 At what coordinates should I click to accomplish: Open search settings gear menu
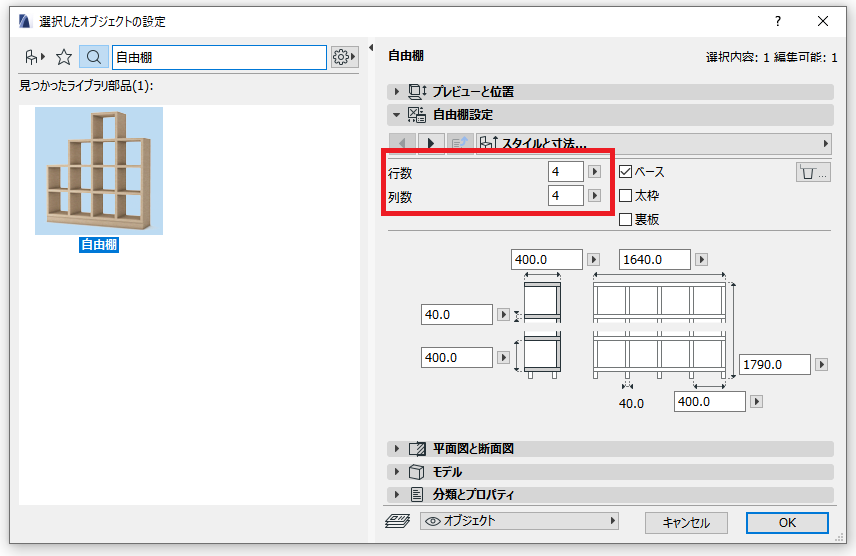click(x=344, y=57)
